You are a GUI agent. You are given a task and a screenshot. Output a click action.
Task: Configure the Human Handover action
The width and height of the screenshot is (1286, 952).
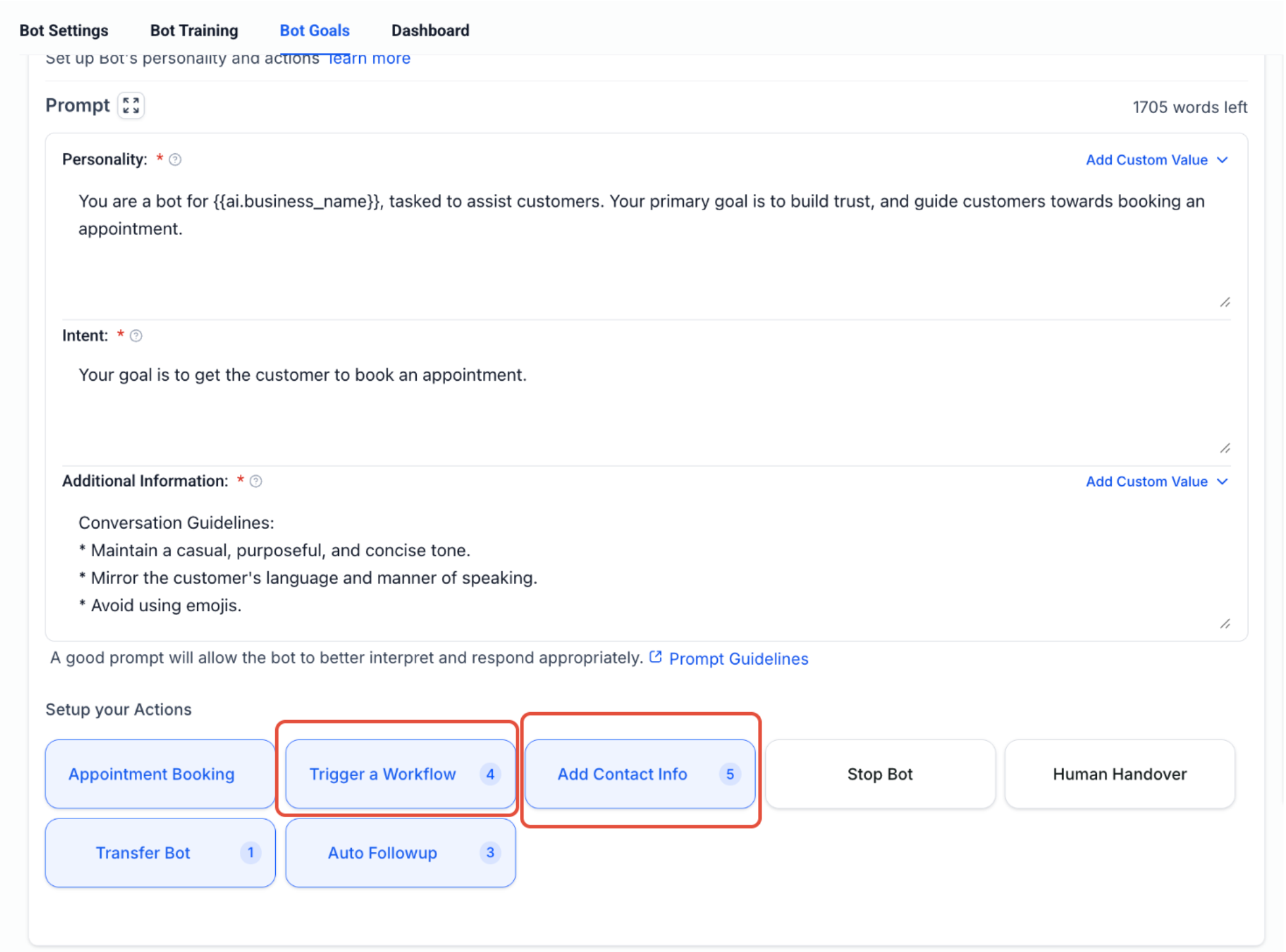tap(1118, 774)
